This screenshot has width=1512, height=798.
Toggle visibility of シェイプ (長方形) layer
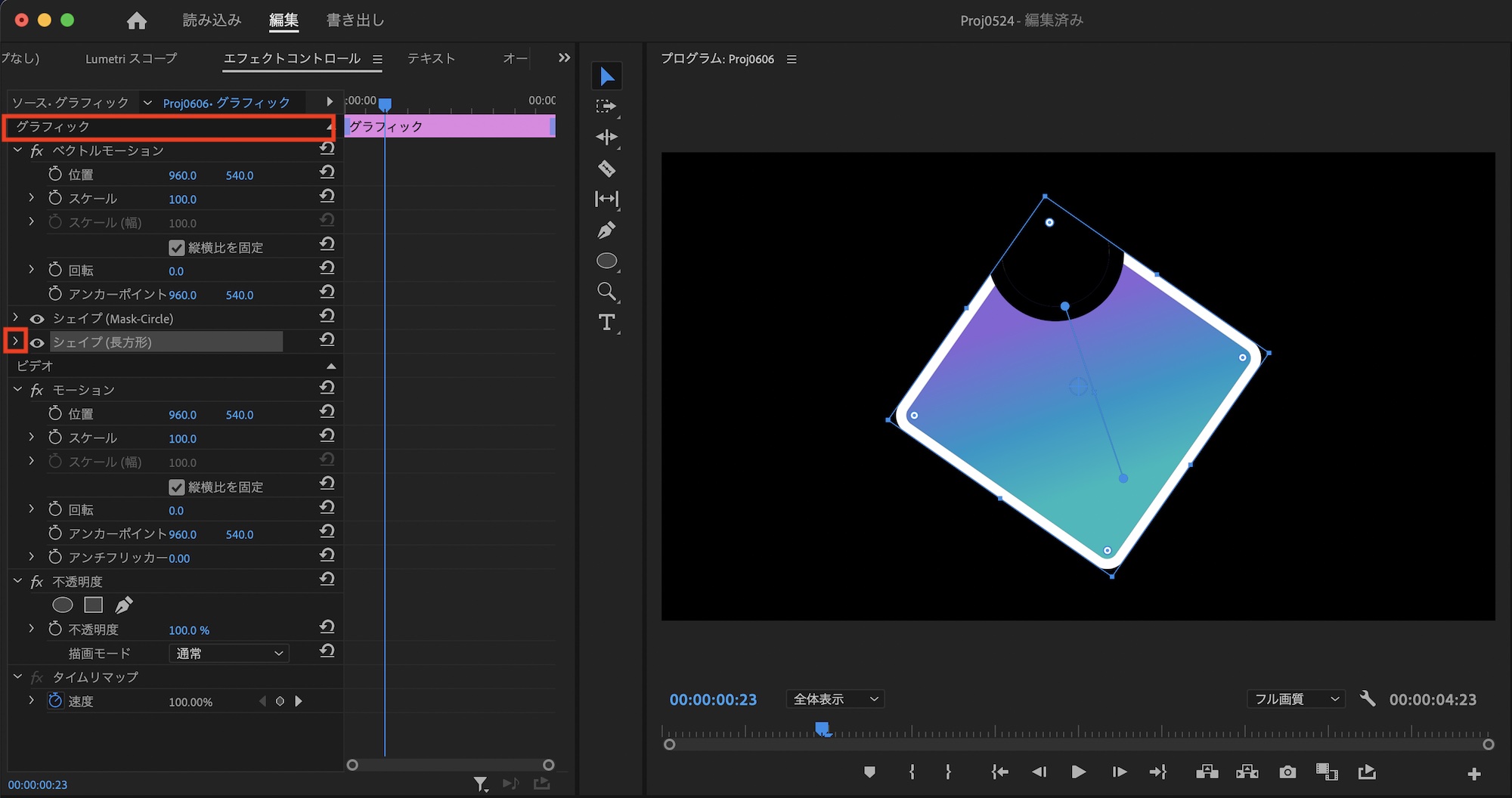click(x=37, y=343)
